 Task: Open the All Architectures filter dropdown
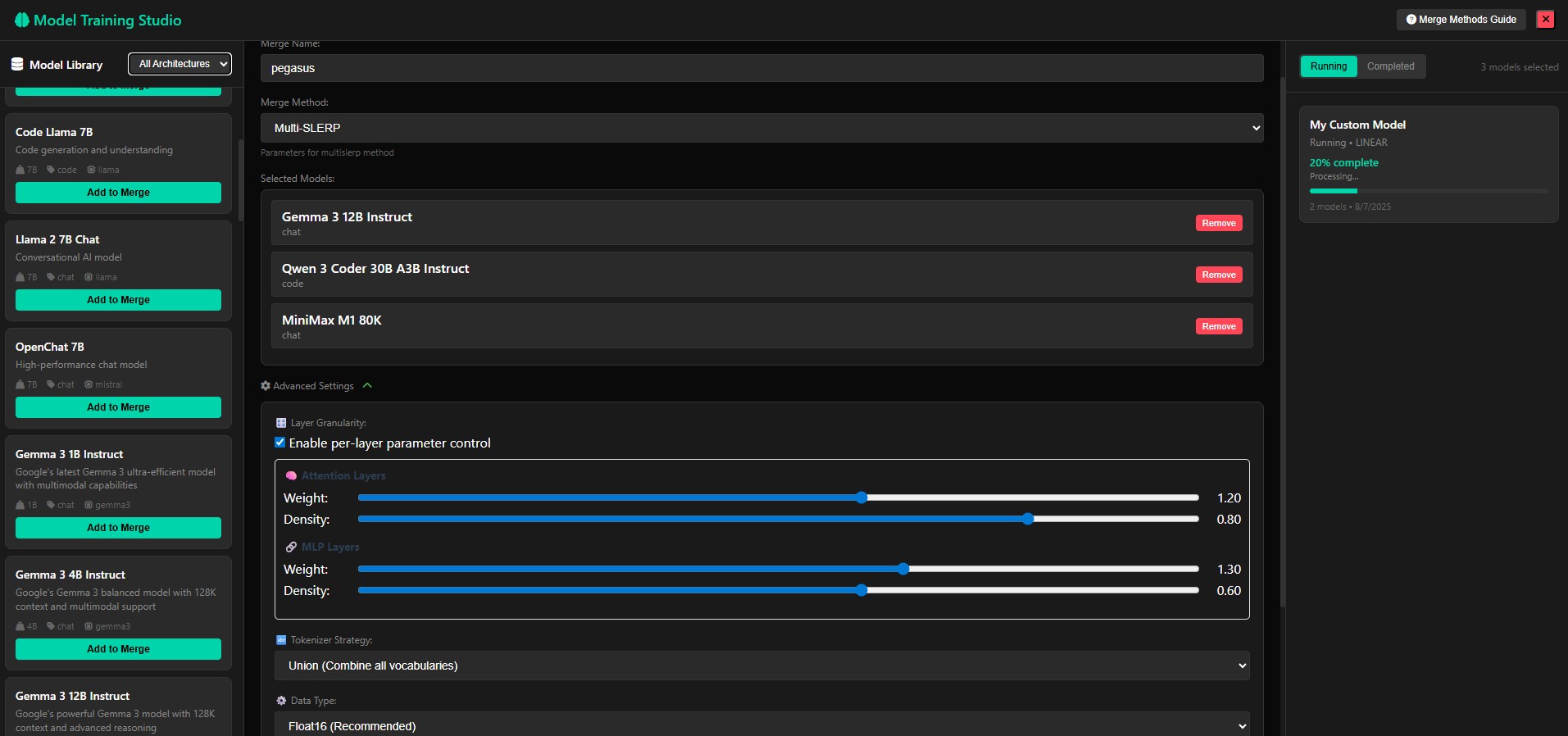click(x=180, y=64)
